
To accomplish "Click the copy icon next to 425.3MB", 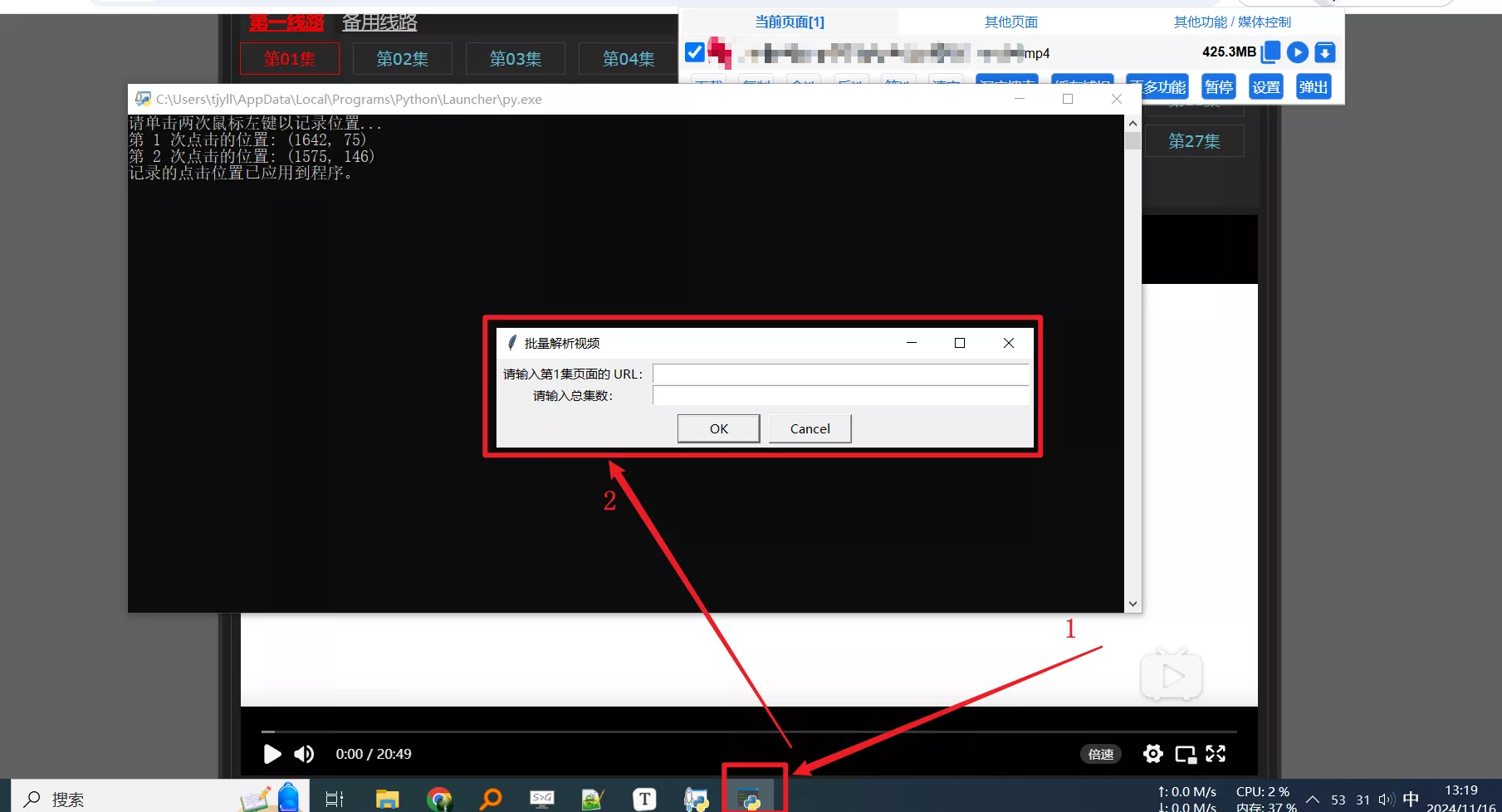I will pos(1270,52).
